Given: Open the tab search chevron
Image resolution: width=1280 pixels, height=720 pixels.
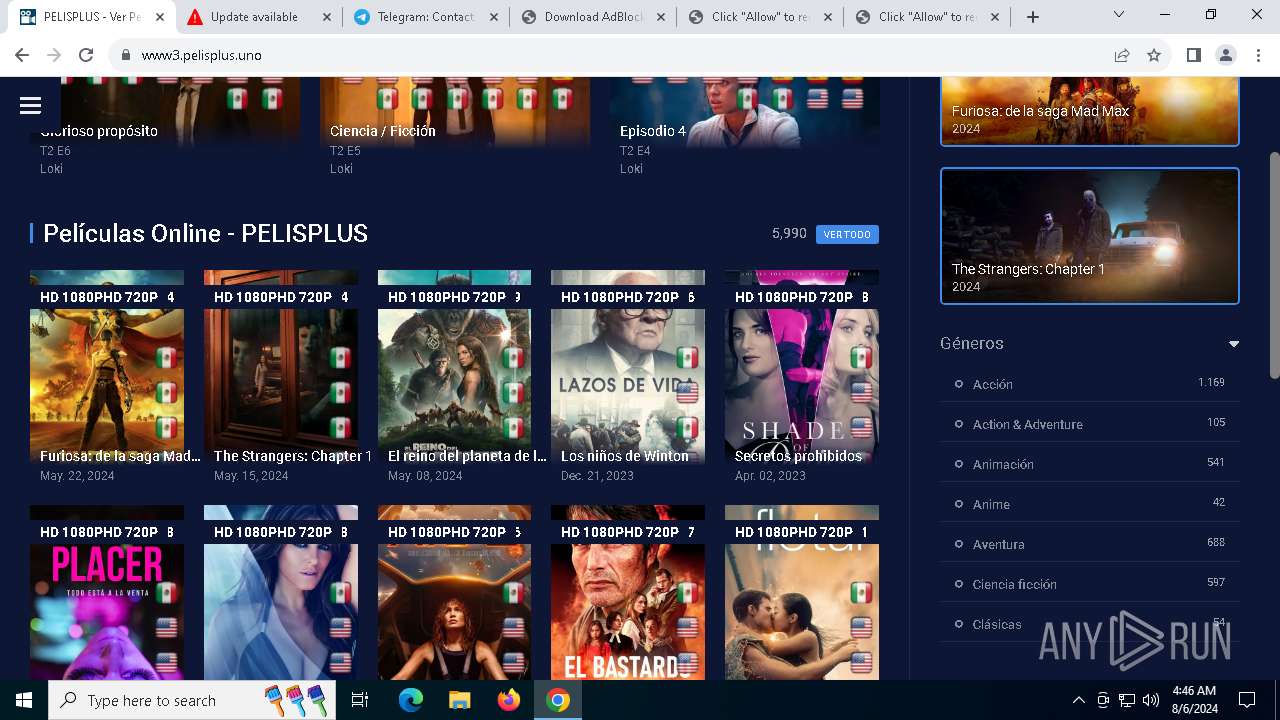Looking at the screenshot, I should point(1119,15).
